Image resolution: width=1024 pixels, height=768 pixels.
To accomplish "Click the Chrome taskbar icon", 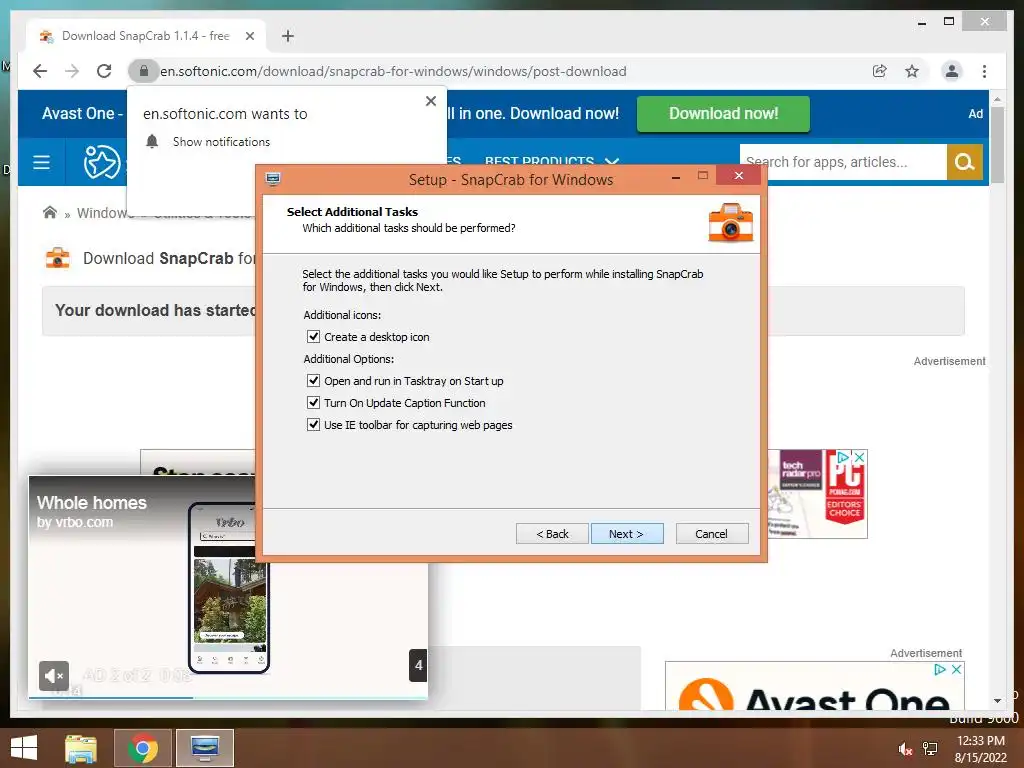I will 143,748.
